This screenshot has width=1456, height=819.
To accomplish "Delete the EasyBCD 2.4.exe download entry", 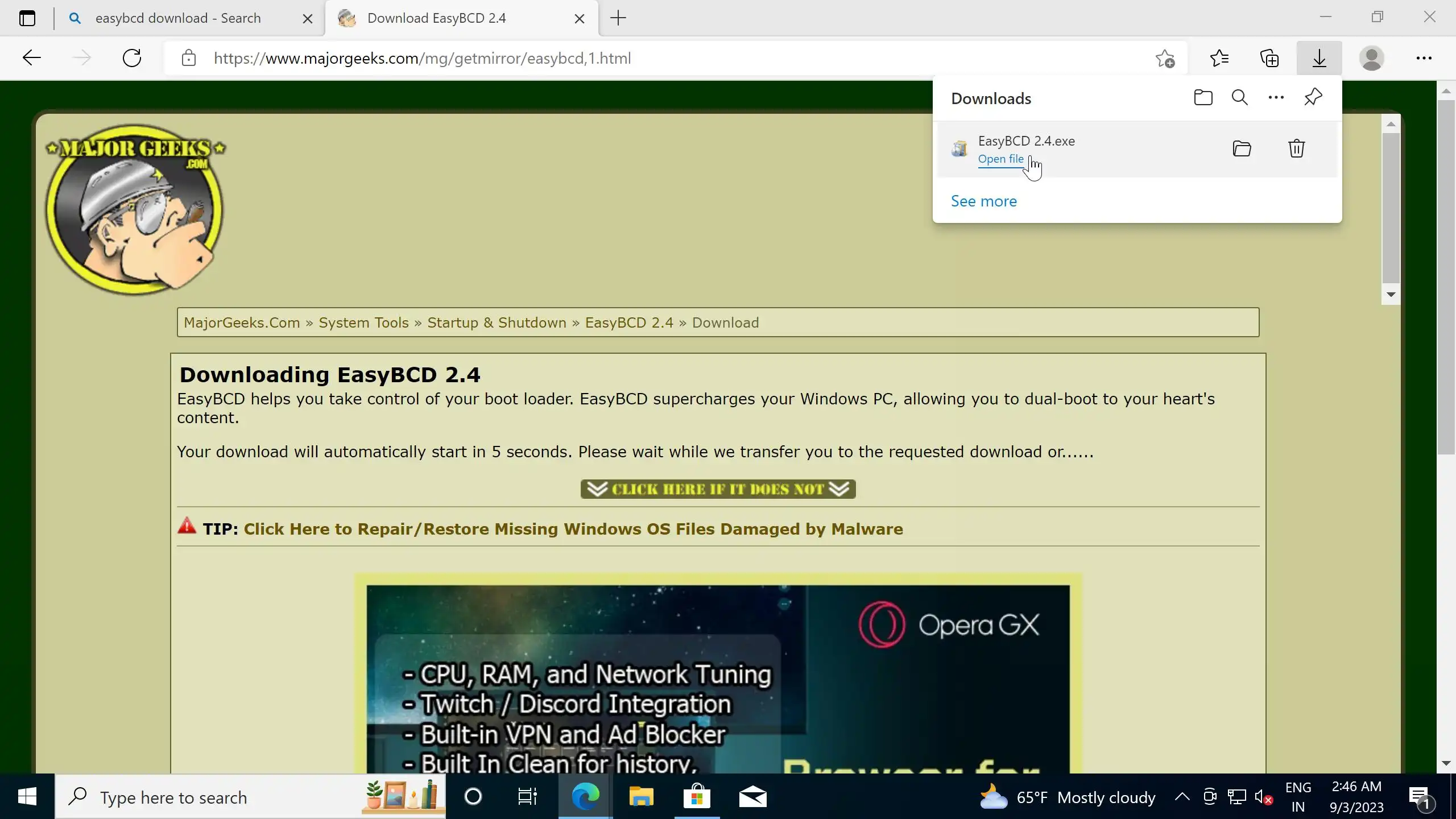I will (1296, 148).
